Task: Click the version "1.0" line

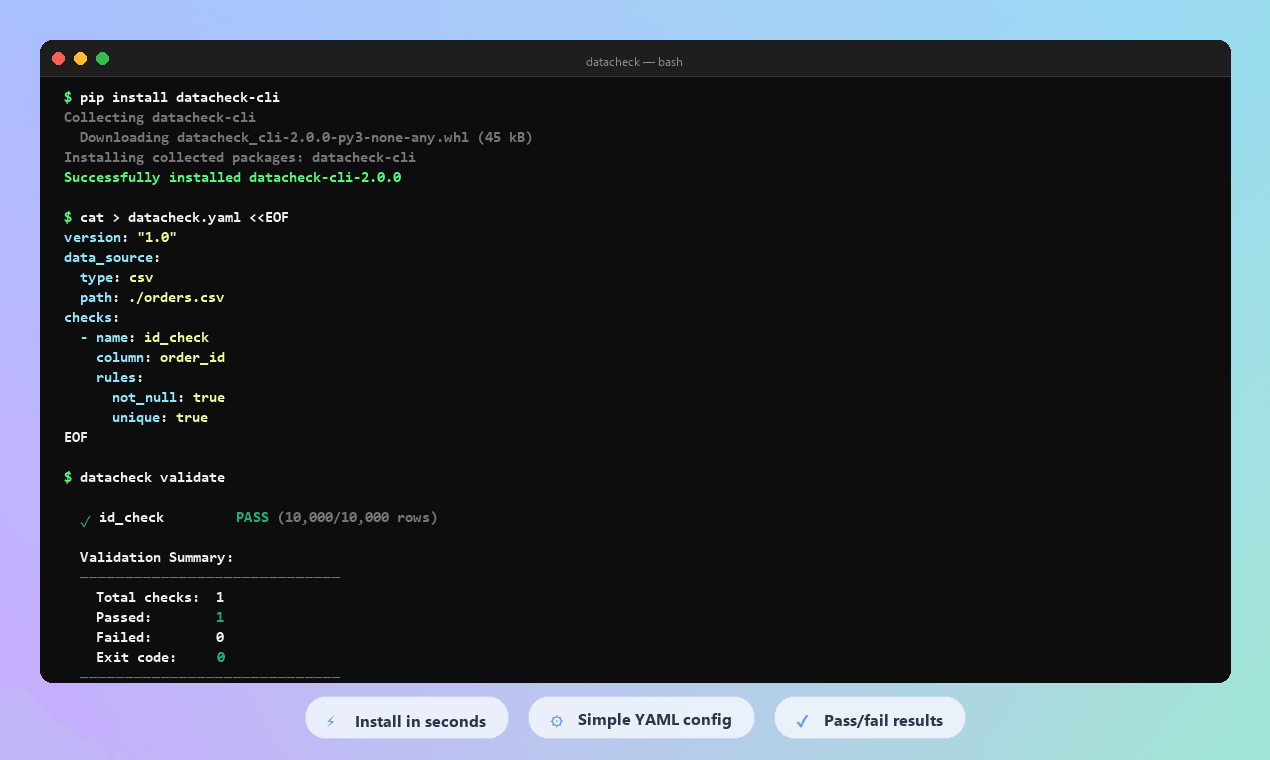Action: pos(120,237)
